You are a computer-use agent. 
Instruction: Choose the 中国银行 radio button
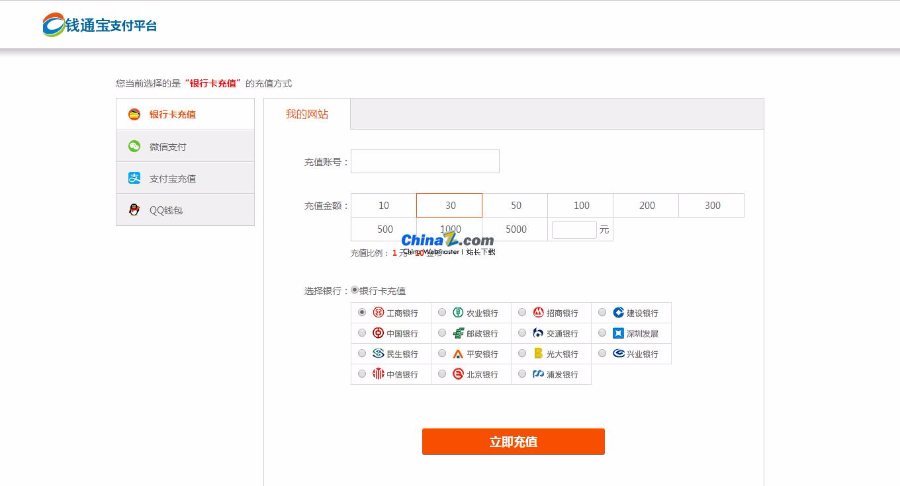(362, 333)
